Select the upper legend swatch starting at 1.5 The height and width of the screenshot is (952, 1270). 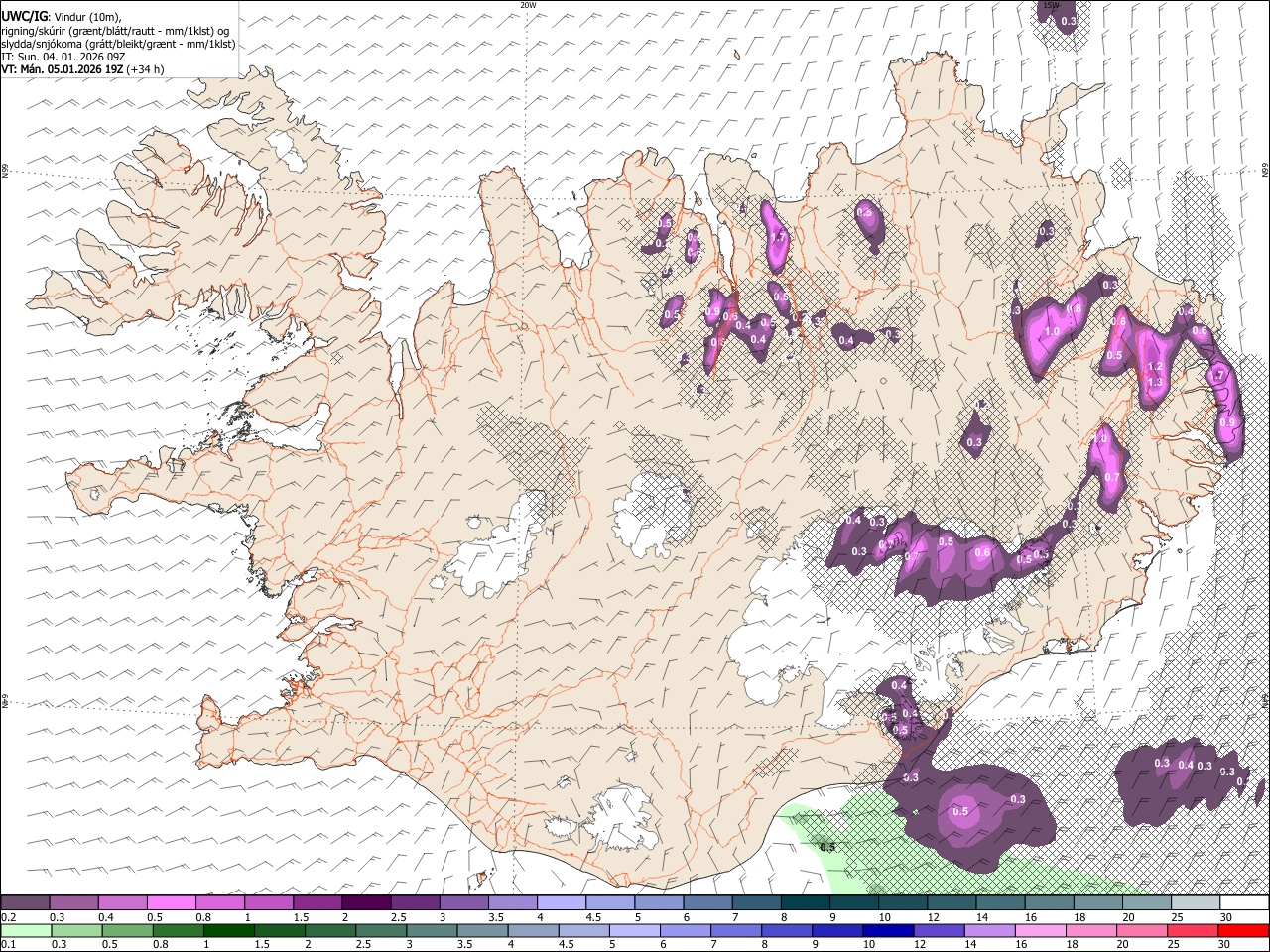(317, 902)
